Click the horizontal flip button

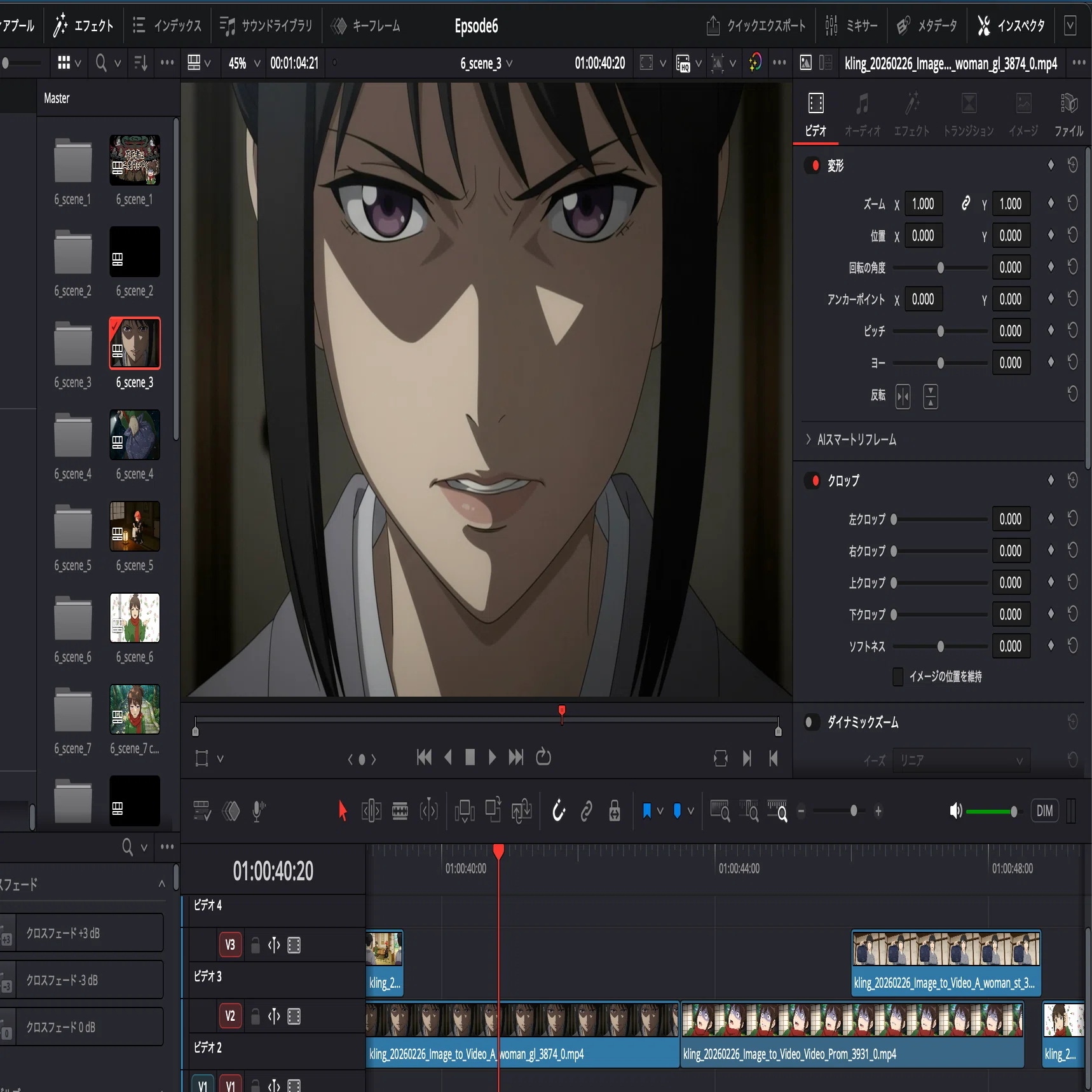click(903, 397)
